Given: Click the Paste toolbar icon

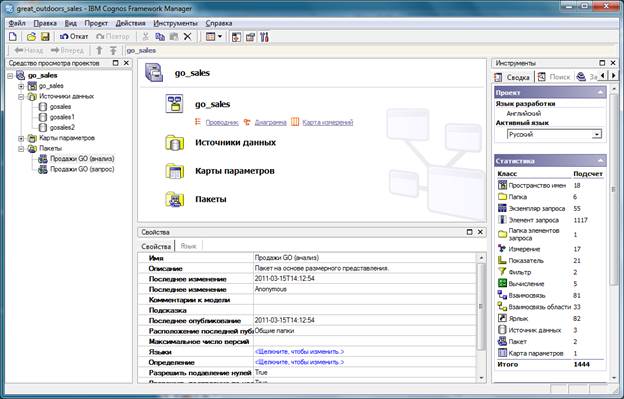Looking at the screenshot, I should pyautogui.click(x=174, y=37).
